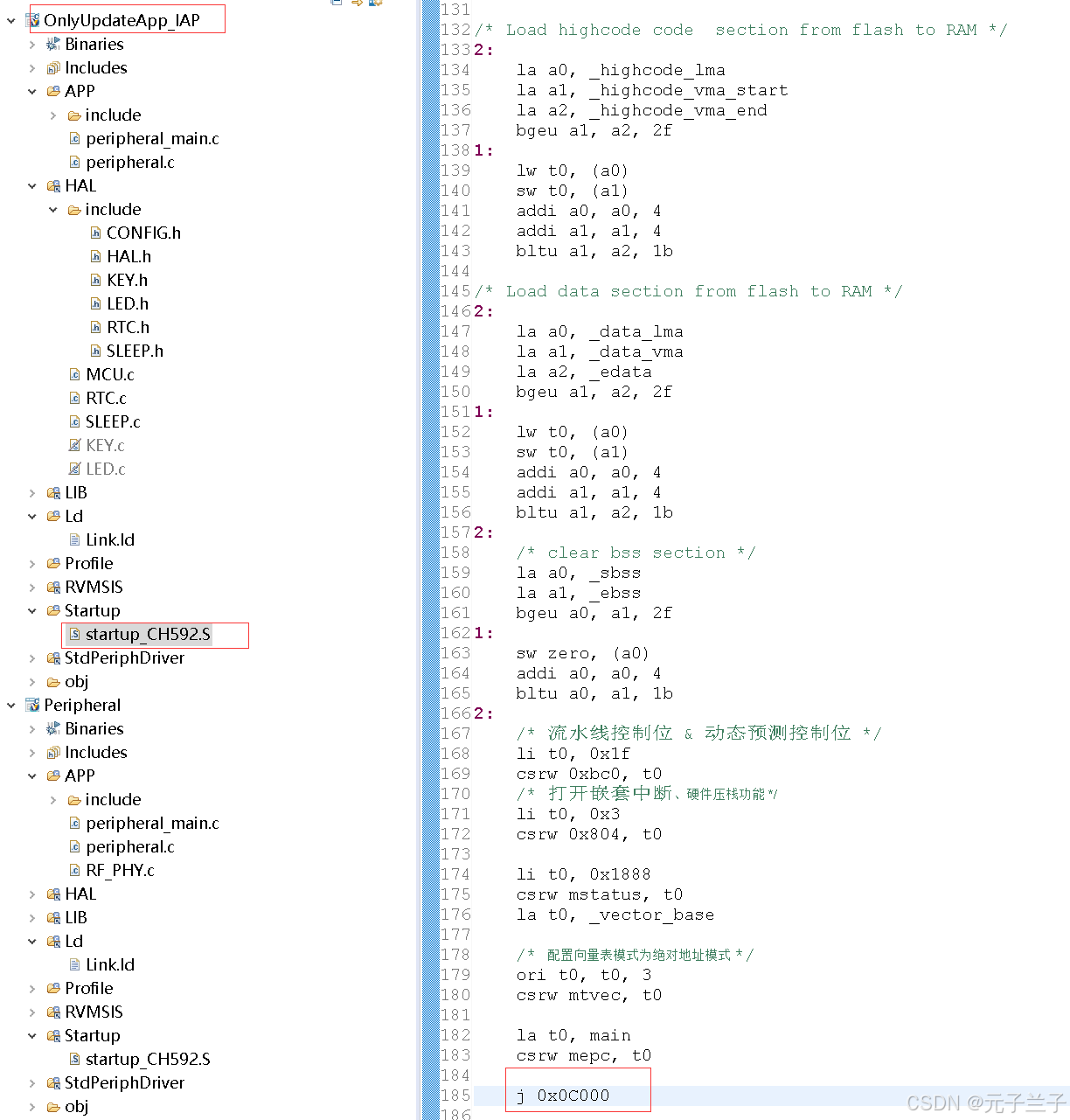
Task: Expand Includes in Peripheral project
Action: click(32, 752)
